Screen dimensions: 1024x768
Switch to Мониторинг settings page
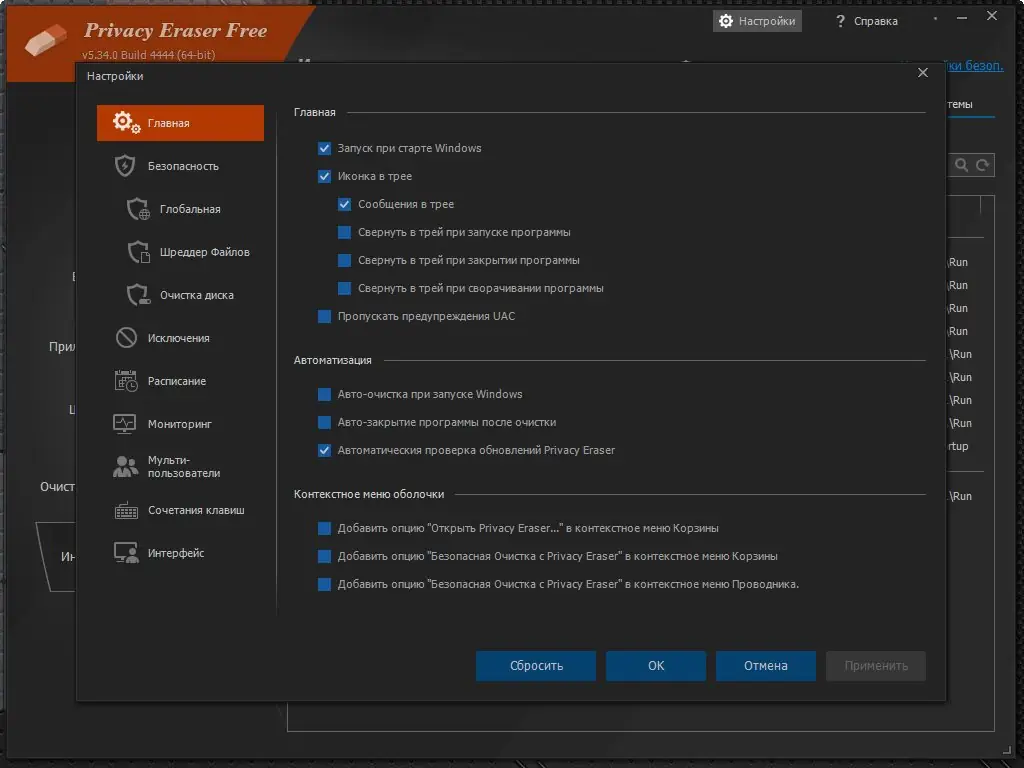point(180,424)
